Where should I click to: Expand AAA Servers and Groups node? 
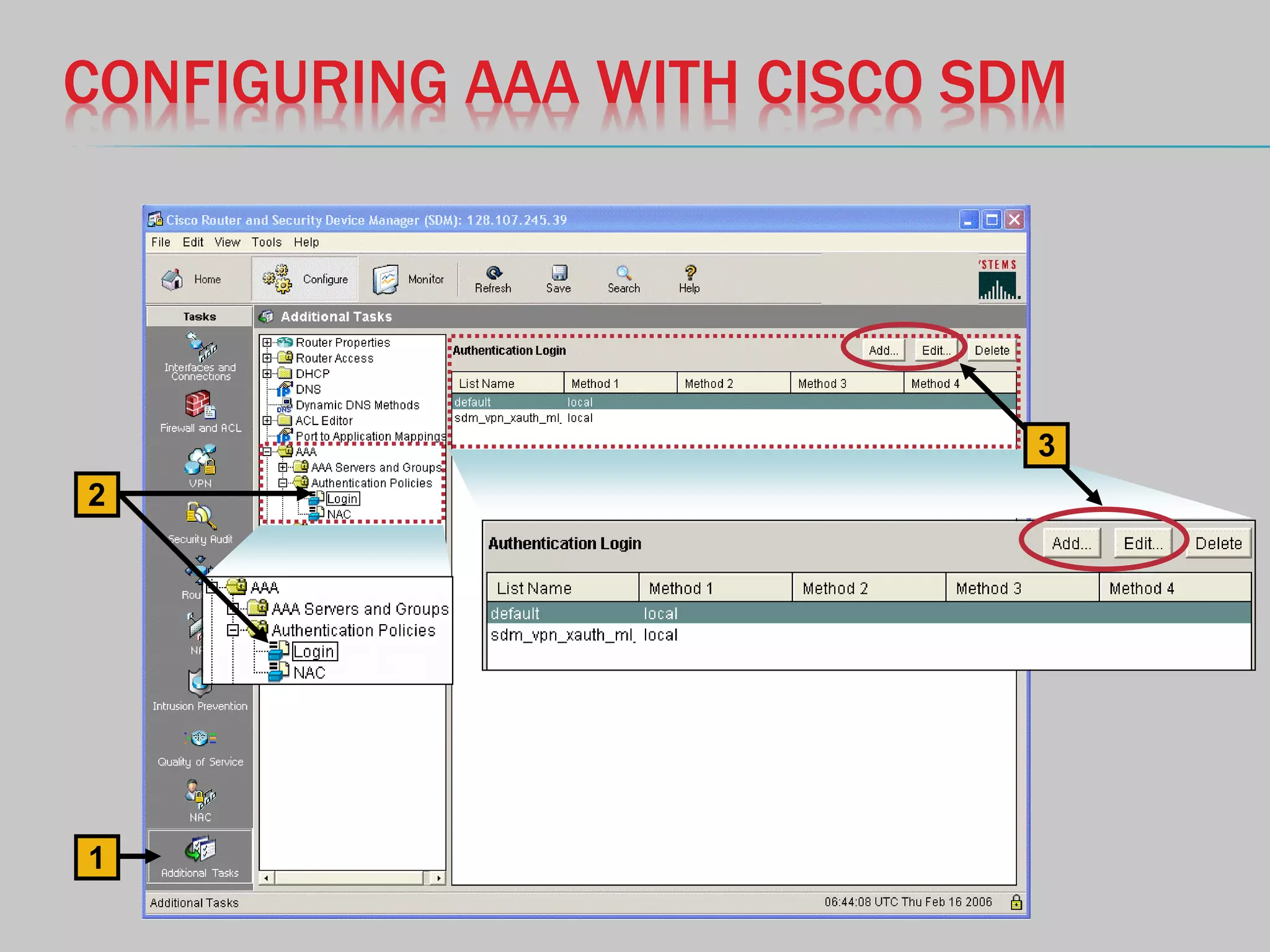coord(283,467)
